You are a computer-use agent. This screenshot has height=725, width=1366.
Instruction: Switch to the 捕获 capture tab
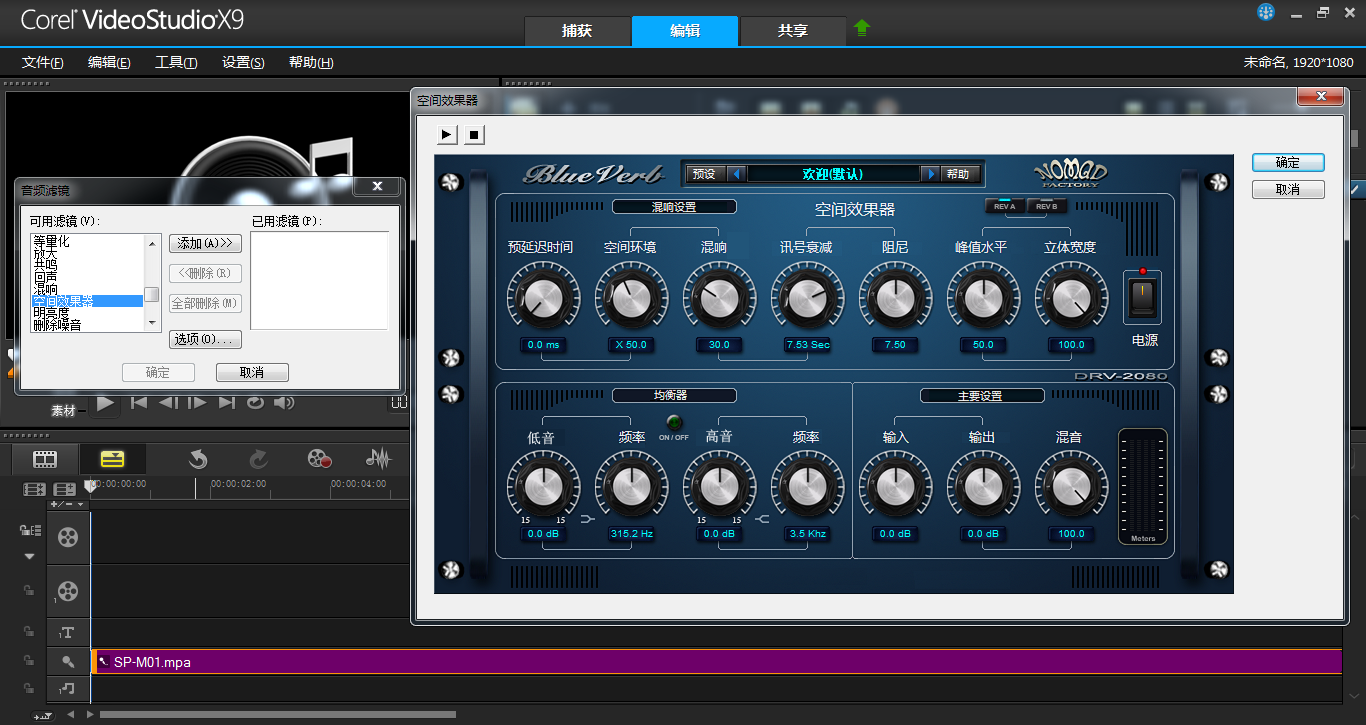point(577,31)
